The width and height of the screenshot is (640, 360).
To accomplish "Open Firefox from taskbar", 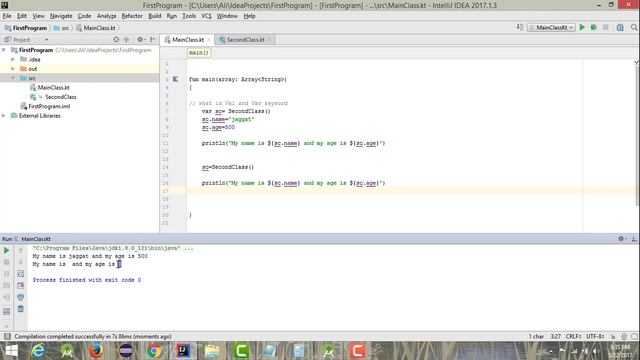I will pyautogui.click(x=96, y=351).
